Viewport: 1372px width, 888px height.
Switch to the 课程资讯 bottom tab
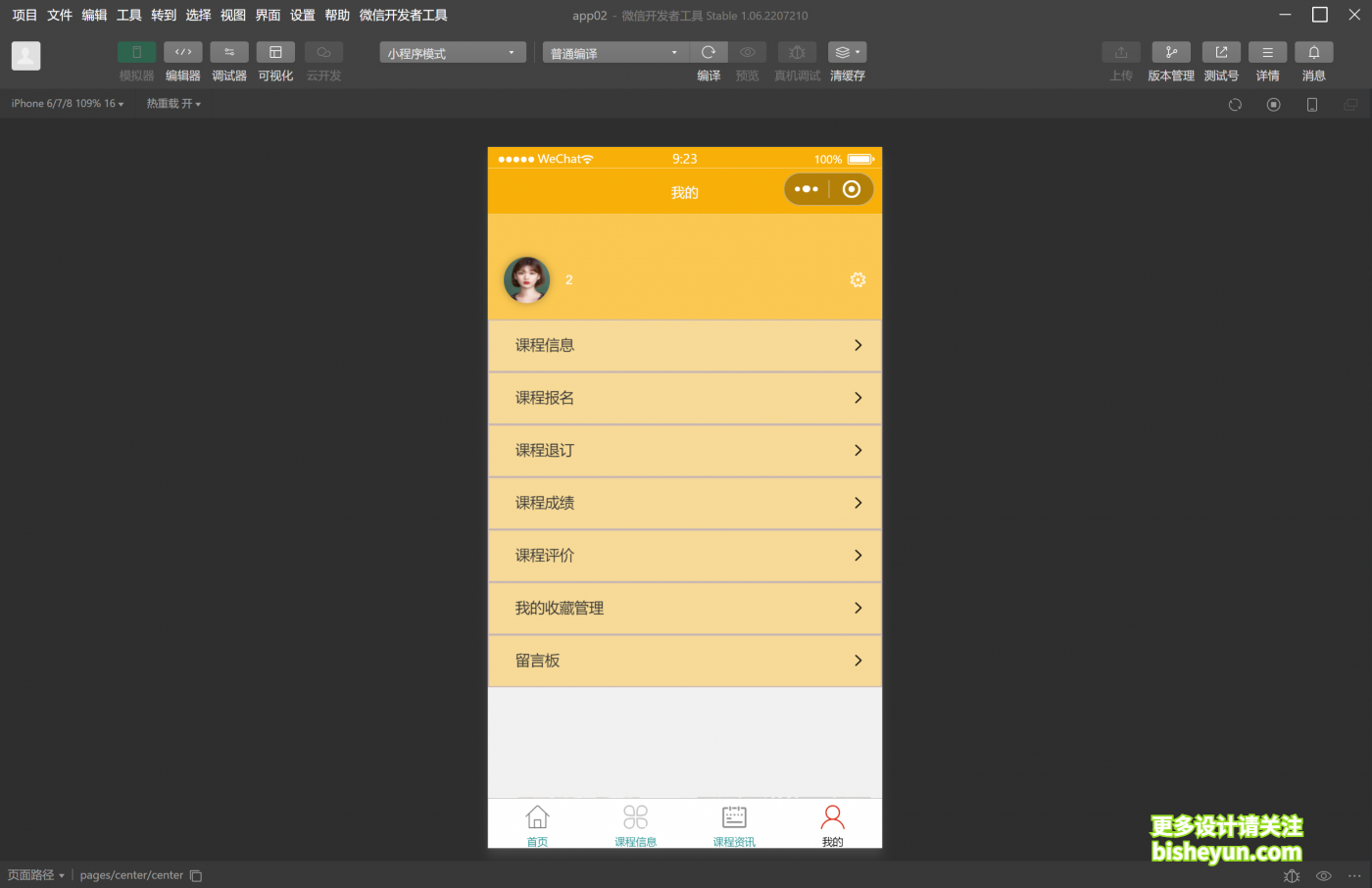click(734, 824)
